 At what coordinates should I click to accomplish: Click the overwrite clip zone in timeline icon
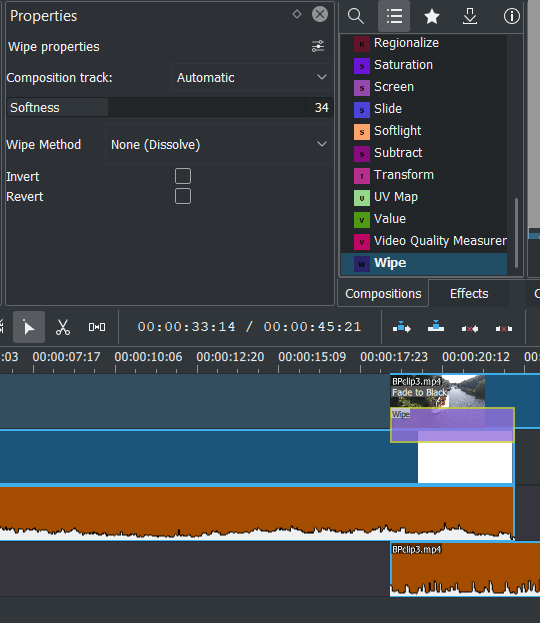pos(436,327)
